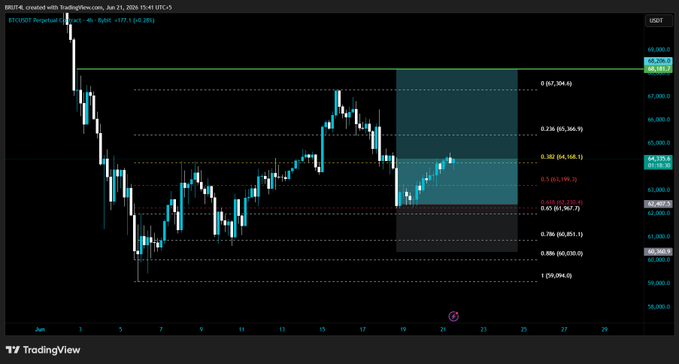The height and width of the screenshot is (364, 679).
Task: Click the 62,407.5 entry price tag
Action: [658, 204]
